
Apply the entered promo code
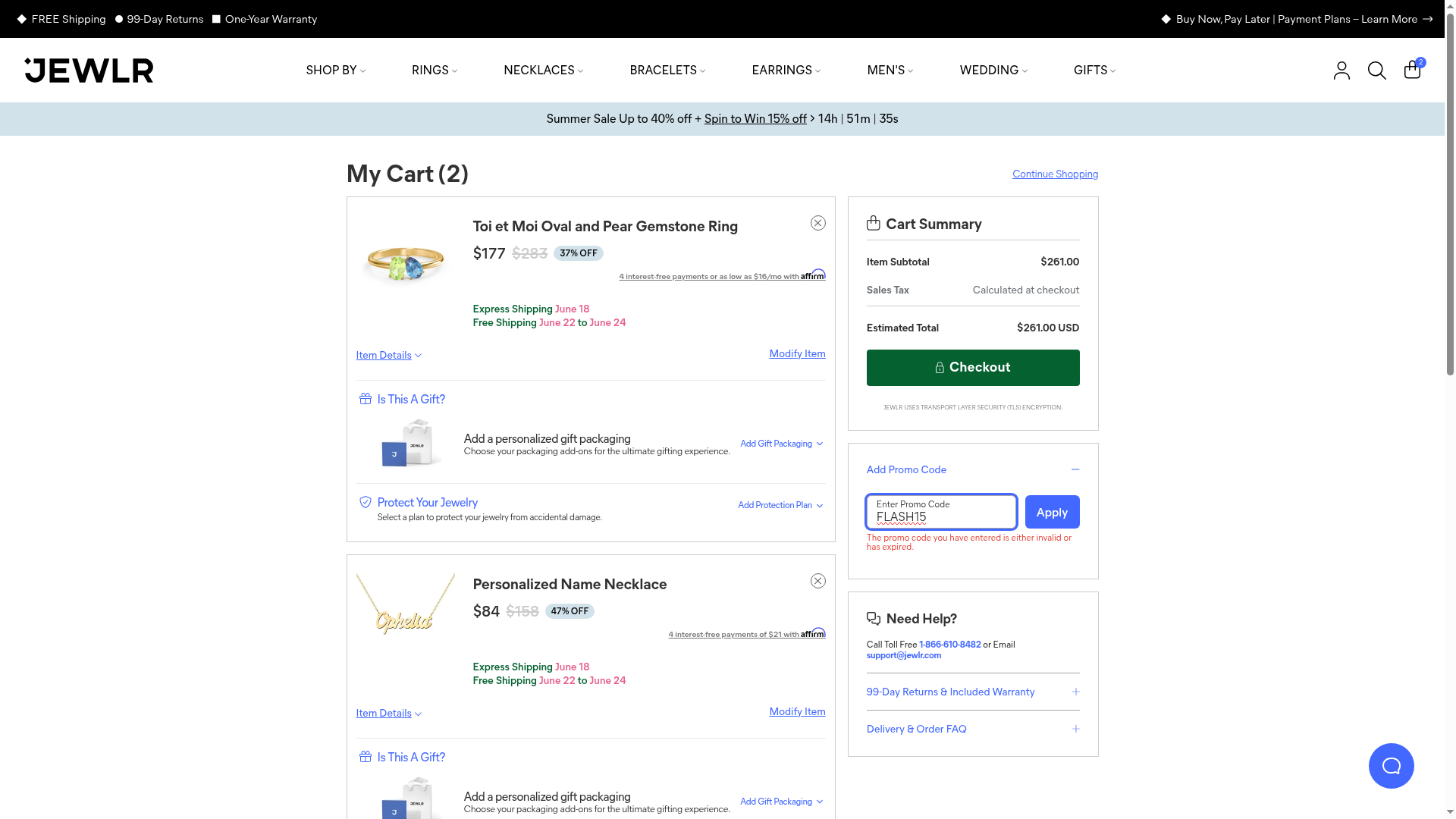pyautogui.click(x=1053, y=512)
